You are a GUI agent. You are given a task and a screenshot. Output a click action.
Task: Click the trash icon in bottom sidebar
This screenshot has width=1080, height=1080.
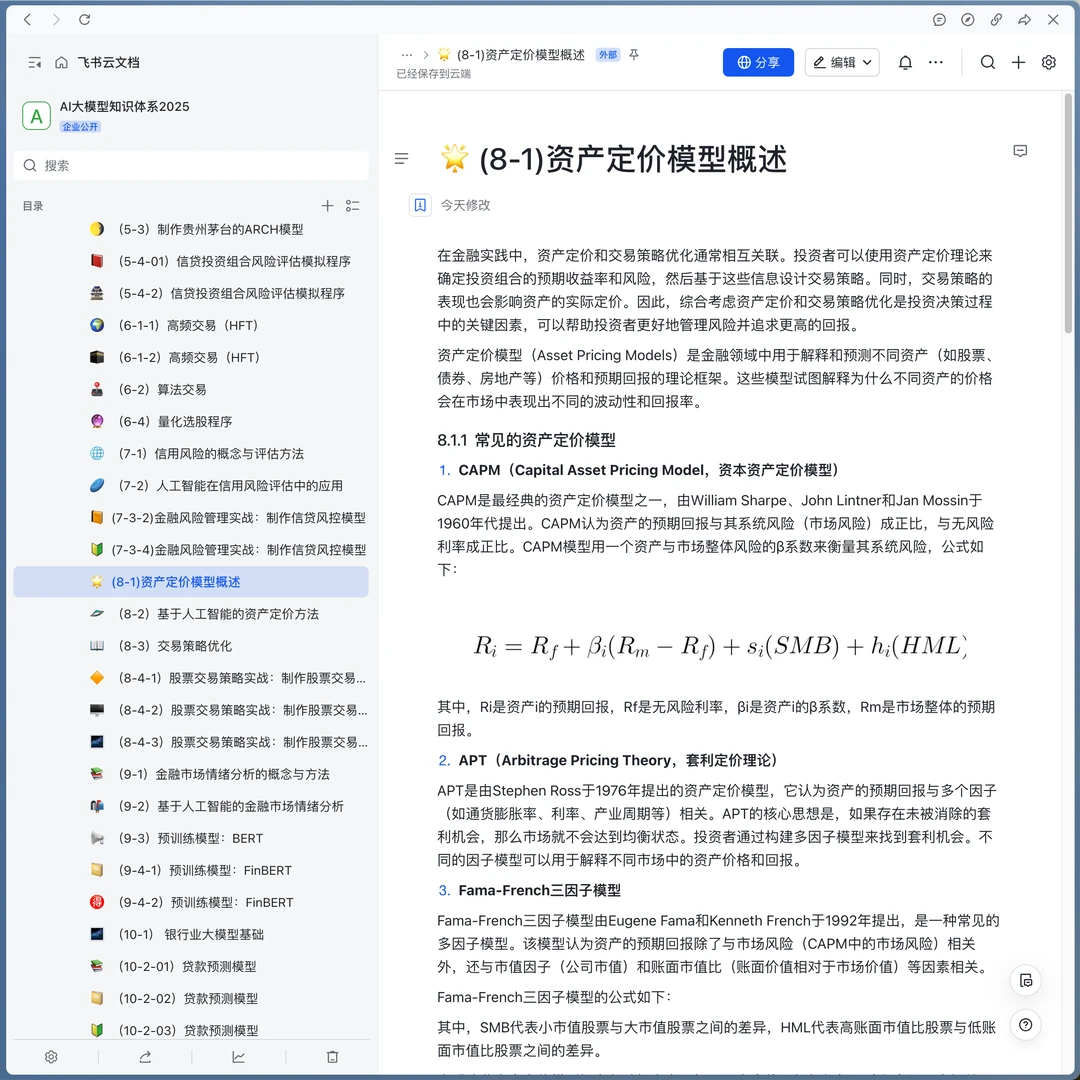[x=331, y=1056]
